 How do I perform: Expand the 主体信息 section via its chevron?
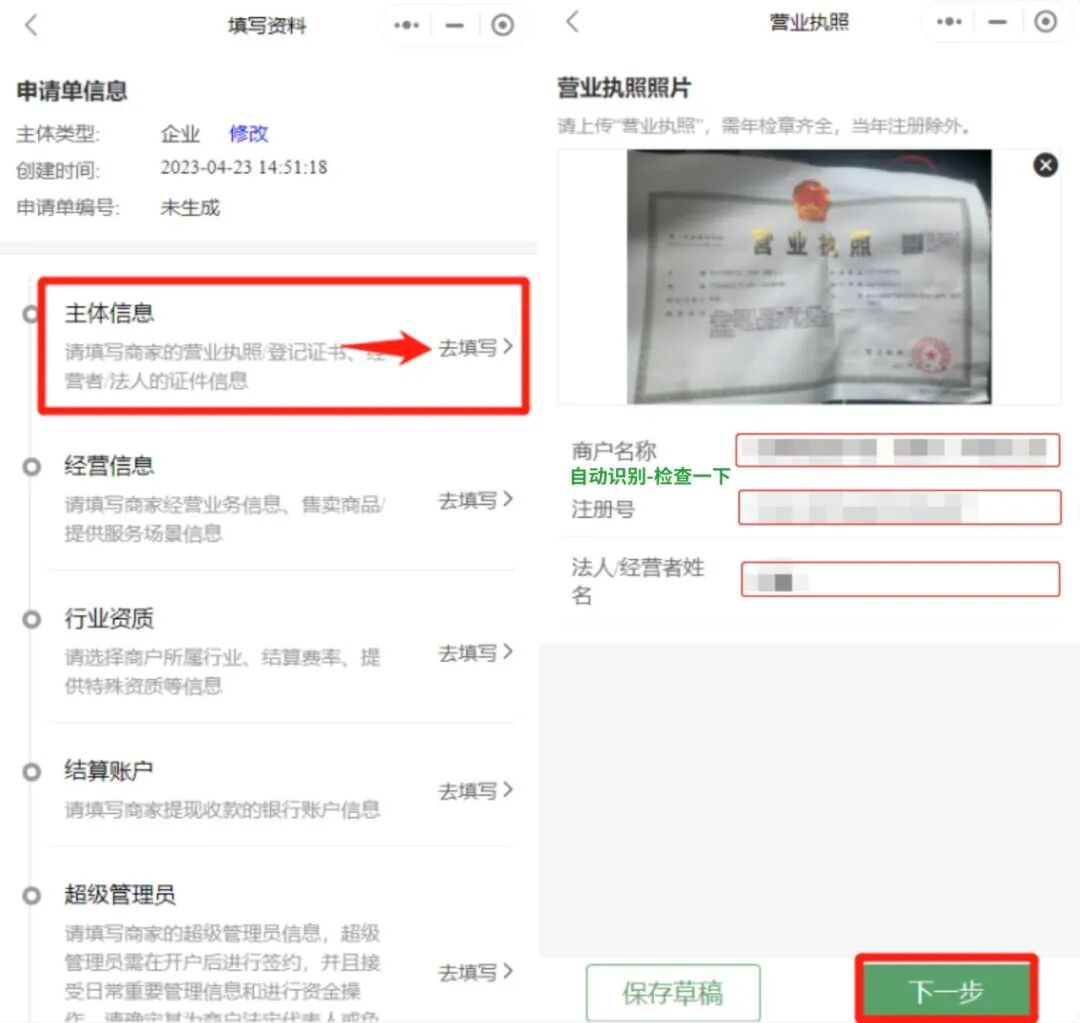coord(509,348)
